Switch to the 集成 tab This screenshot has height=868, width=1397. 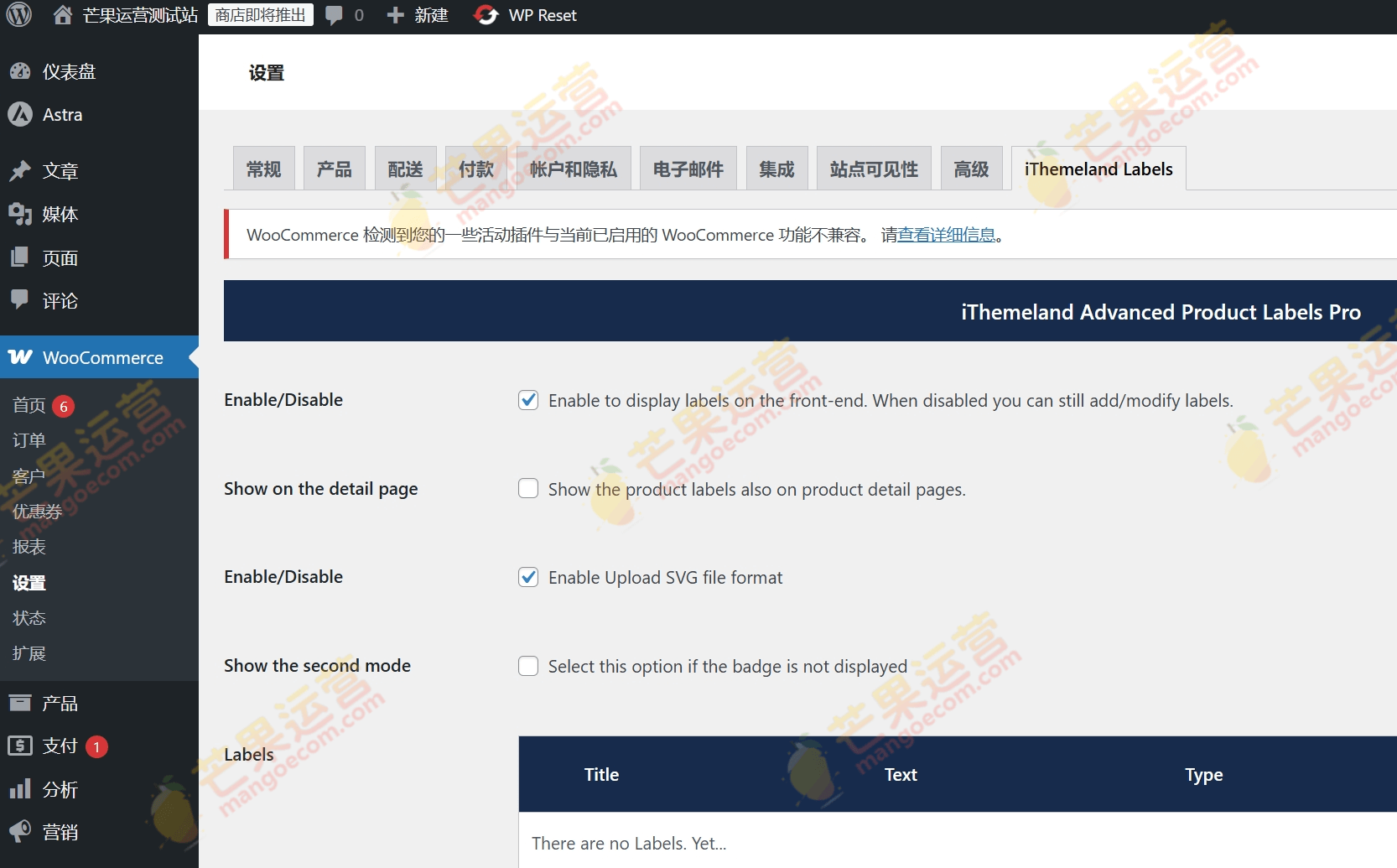776,169
